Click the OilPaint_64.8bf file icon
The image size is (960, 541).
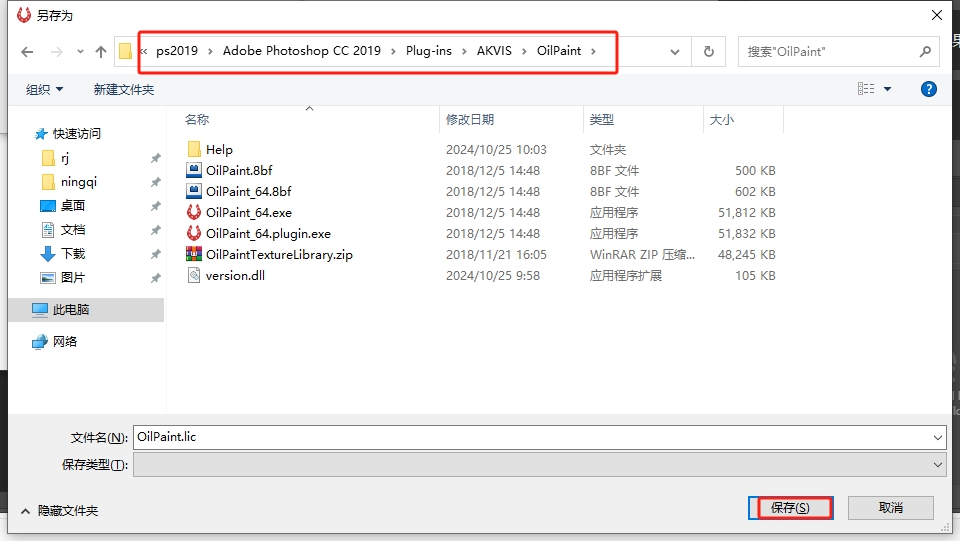pos(194,192)
